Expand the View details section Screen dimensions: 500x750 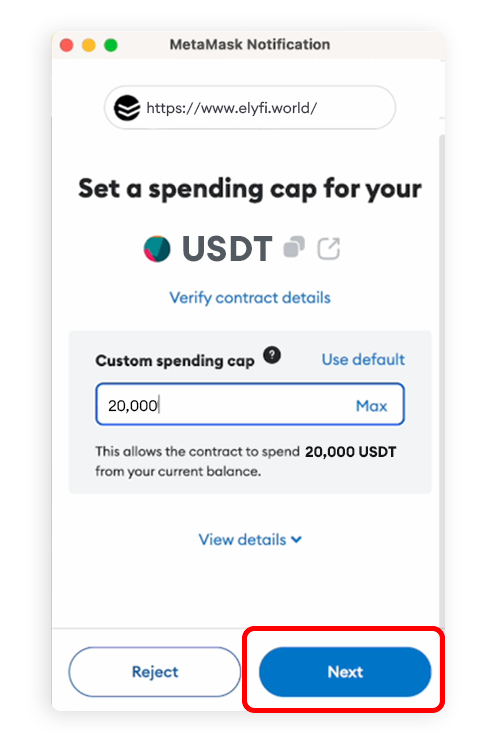coord(250,540)
